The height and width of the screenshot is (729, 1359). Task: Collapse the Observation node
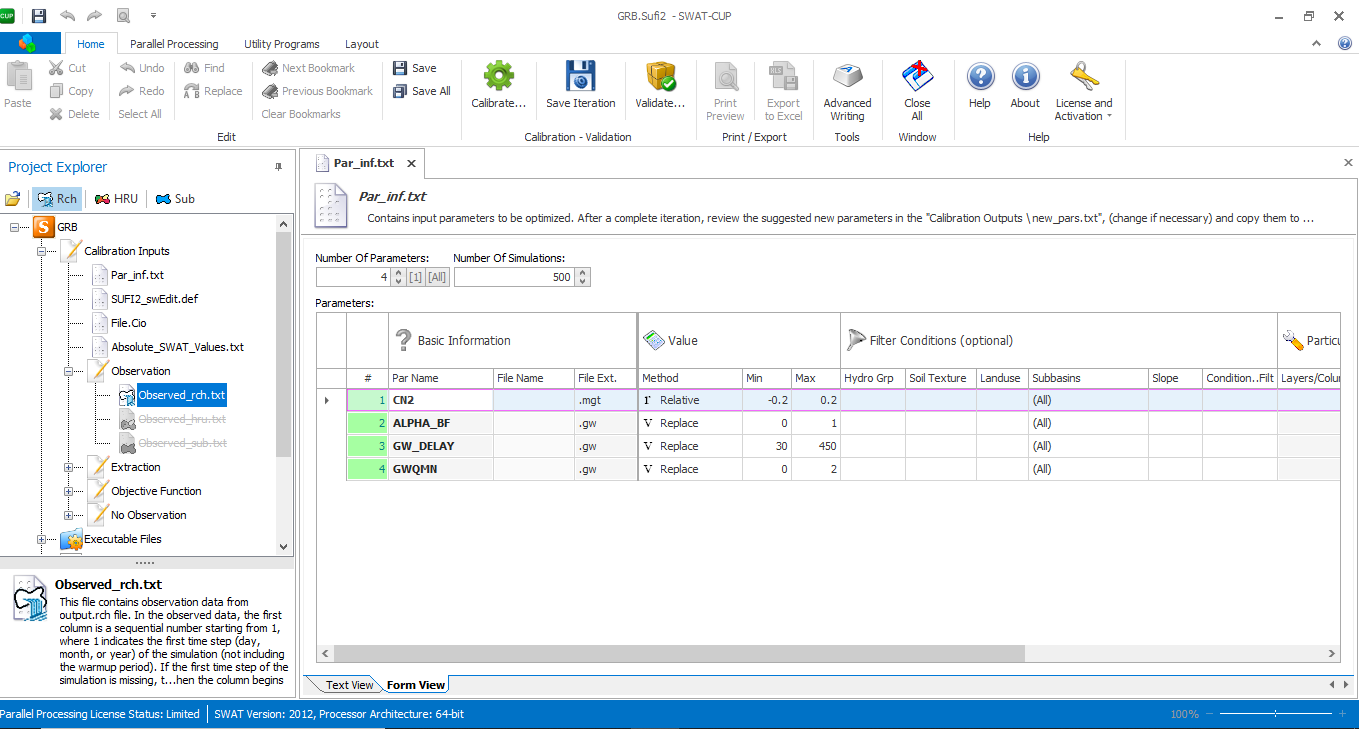[x=69, y=371]
